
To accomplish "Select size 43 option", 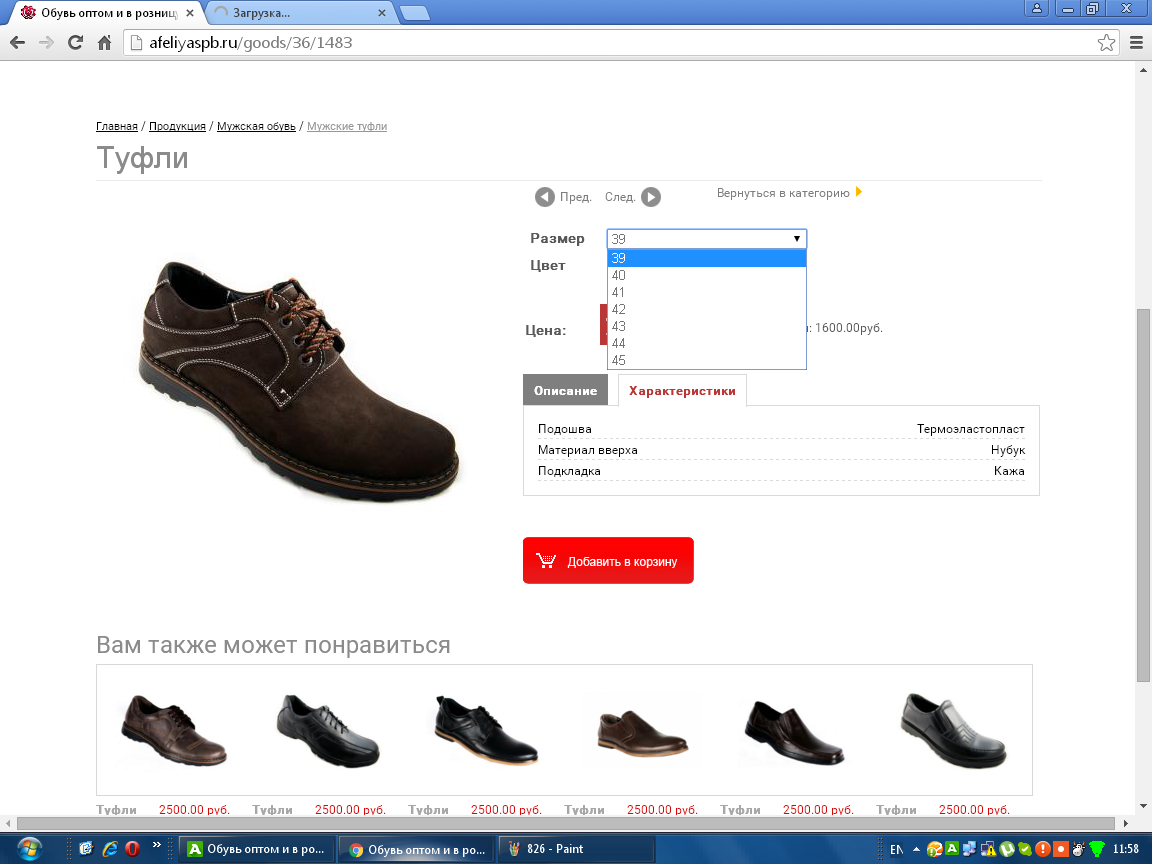I will [707, 326].
